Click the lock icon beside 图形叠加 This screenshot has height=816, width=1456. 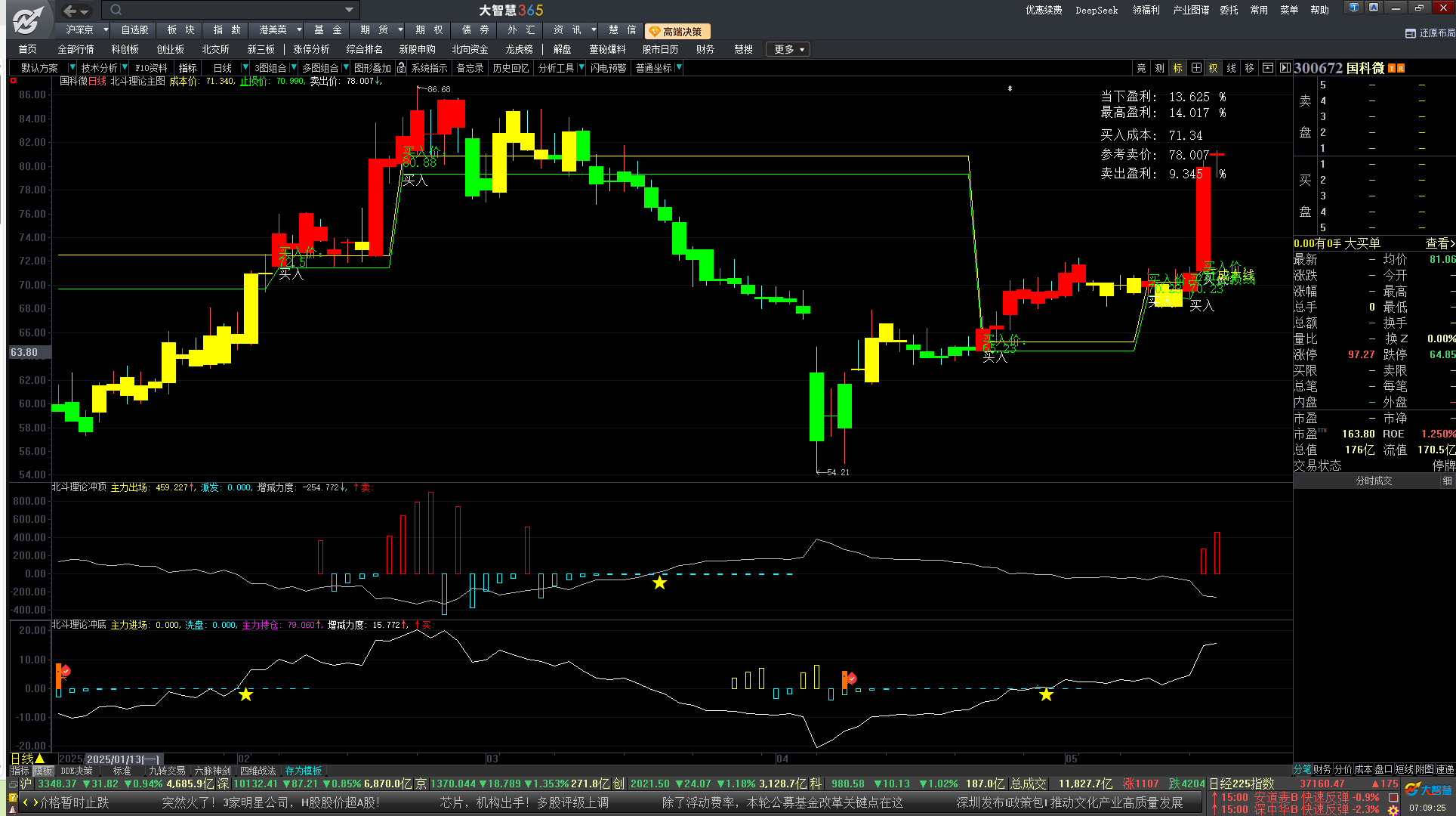402,68
